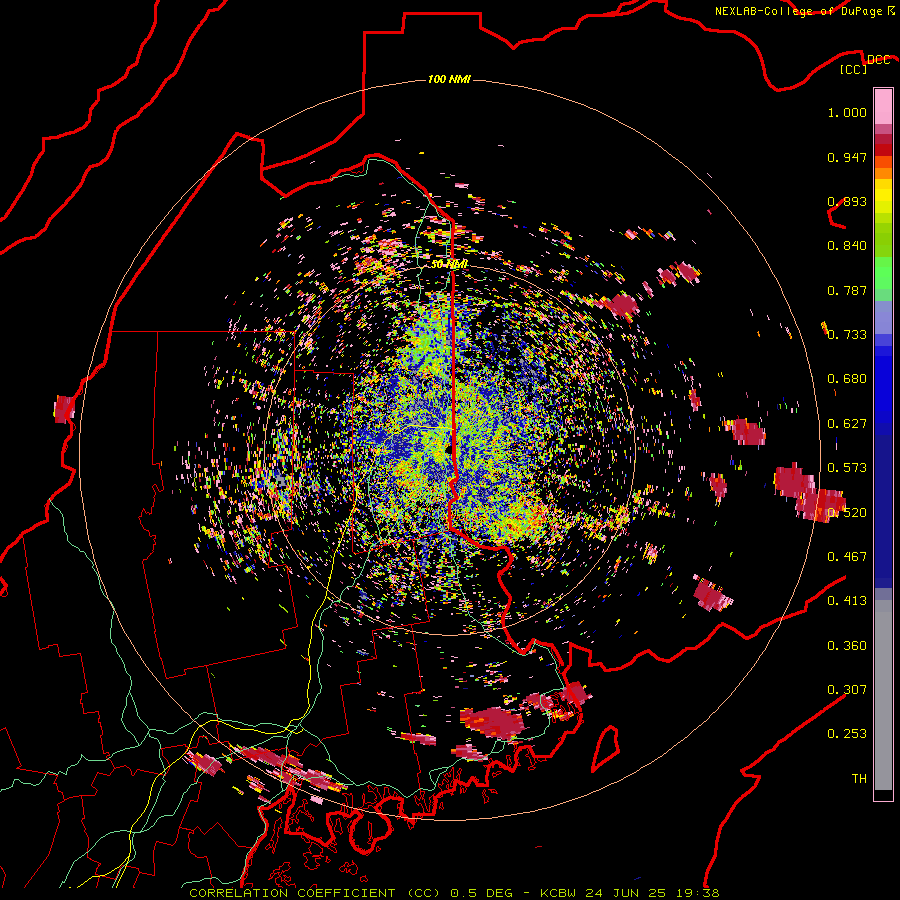Image resolution: width=900 pixels, height=900 pixels.
Task: Click the 0.947 legend value
Action: pyautogui.click(x=847, y=157)
